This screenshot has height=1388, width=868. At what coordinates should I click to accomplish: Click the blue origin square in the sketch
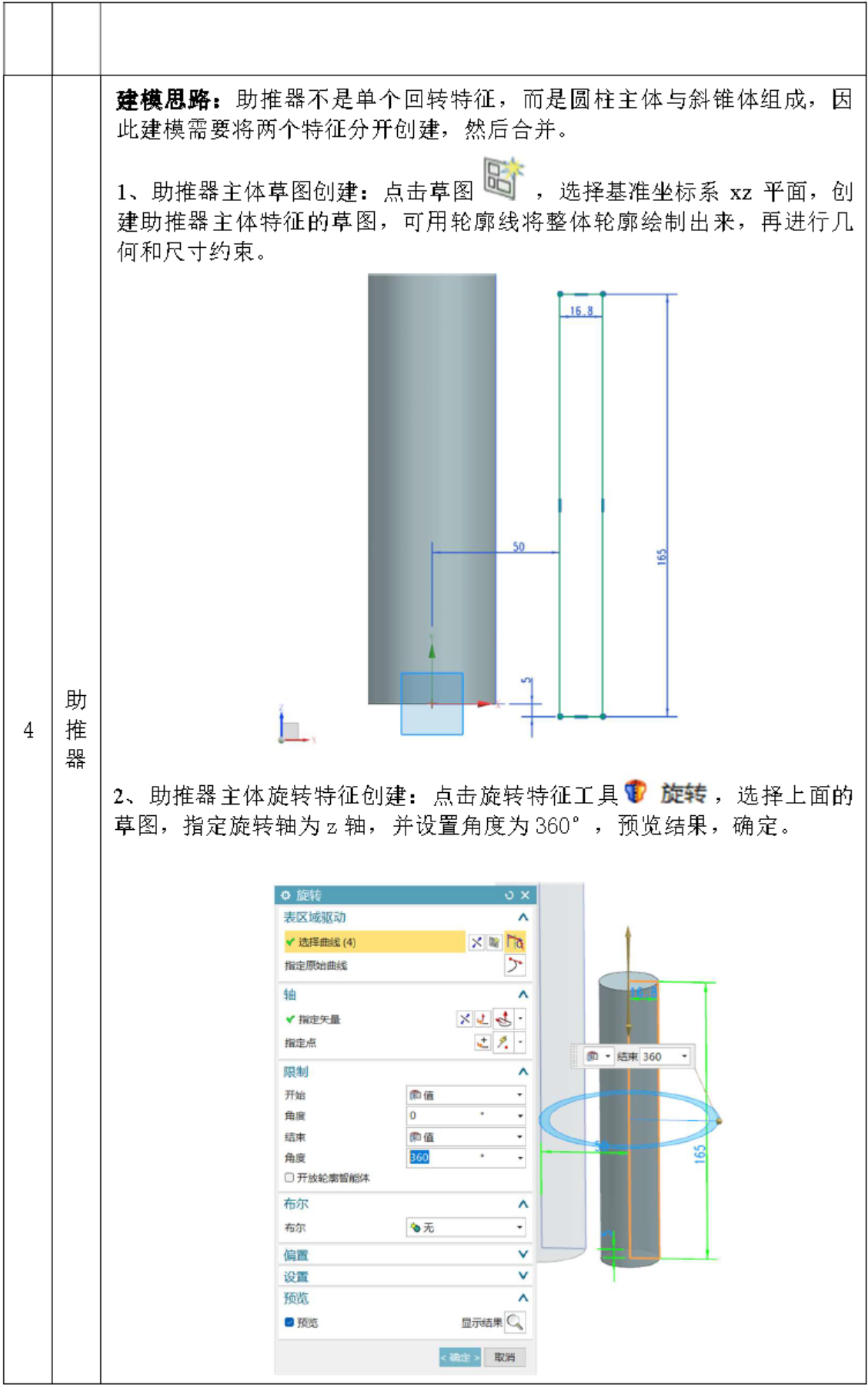[x=432, y=704]
